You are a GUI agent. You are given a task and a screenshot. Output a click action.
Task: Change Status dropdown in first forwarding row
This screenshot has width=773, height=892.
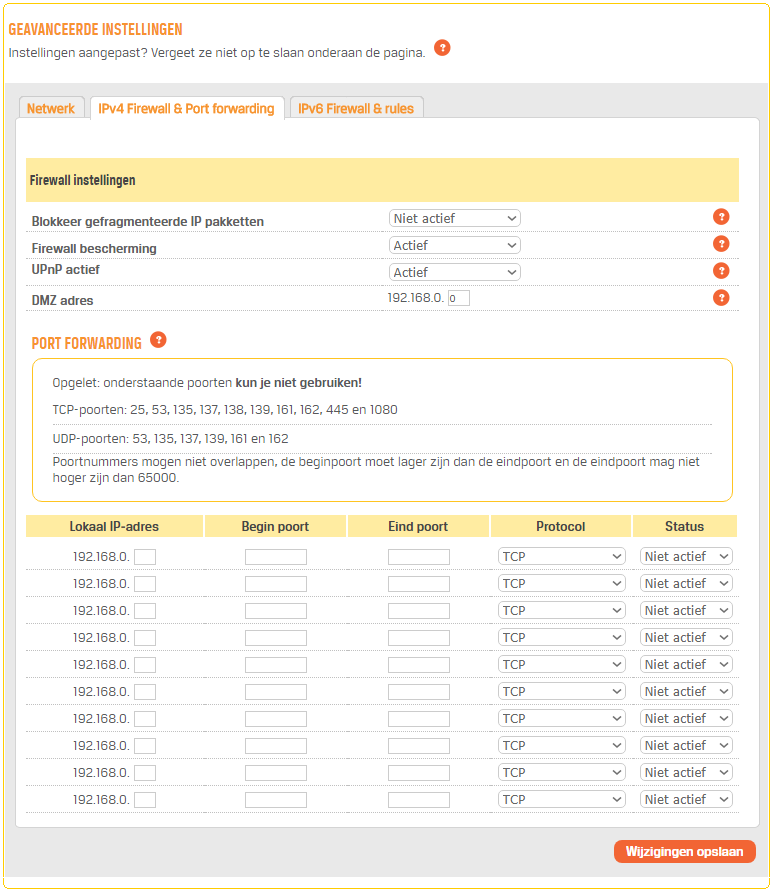click(686, 557)
